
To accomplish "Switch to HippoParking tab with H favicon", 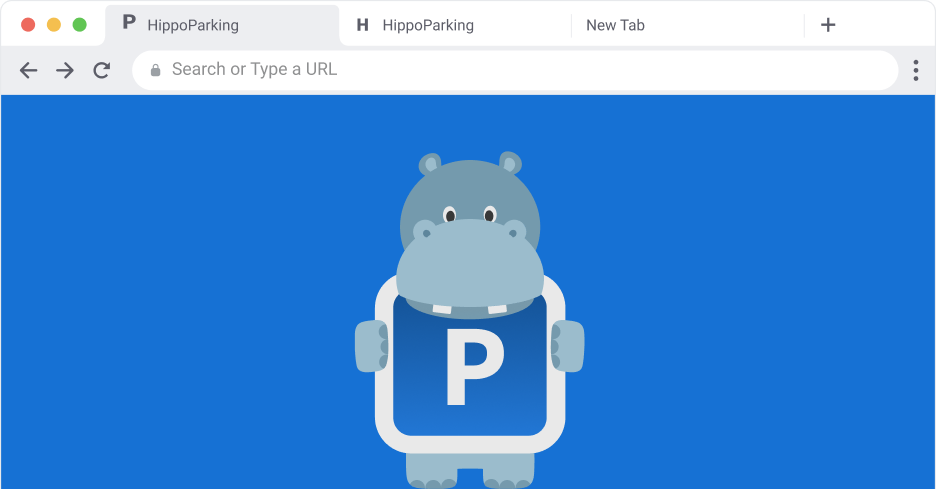I will (x=455, y=25).
